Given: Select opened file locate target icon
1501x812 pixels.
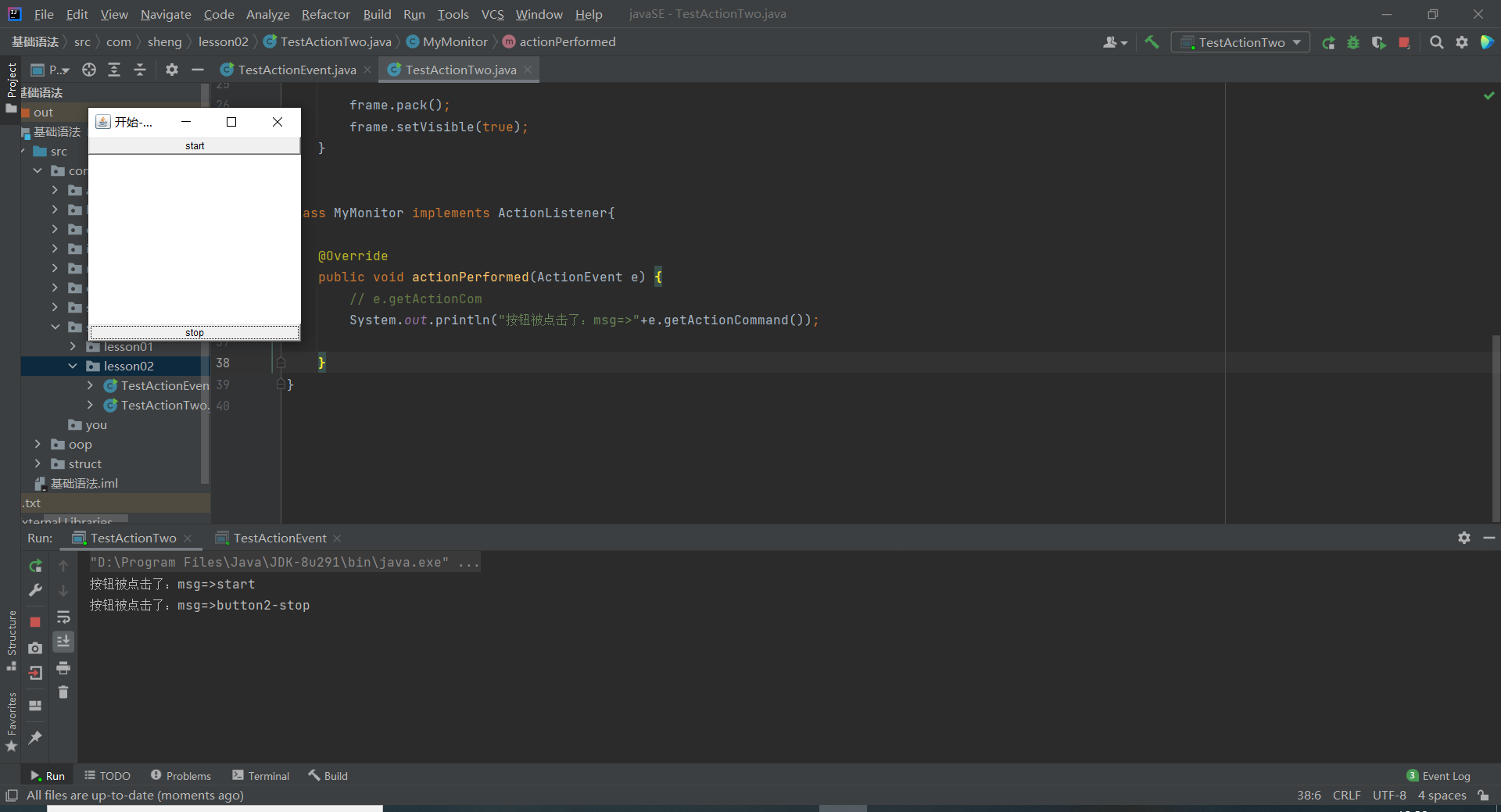Looking at the screenshot, I should (89, 70).
